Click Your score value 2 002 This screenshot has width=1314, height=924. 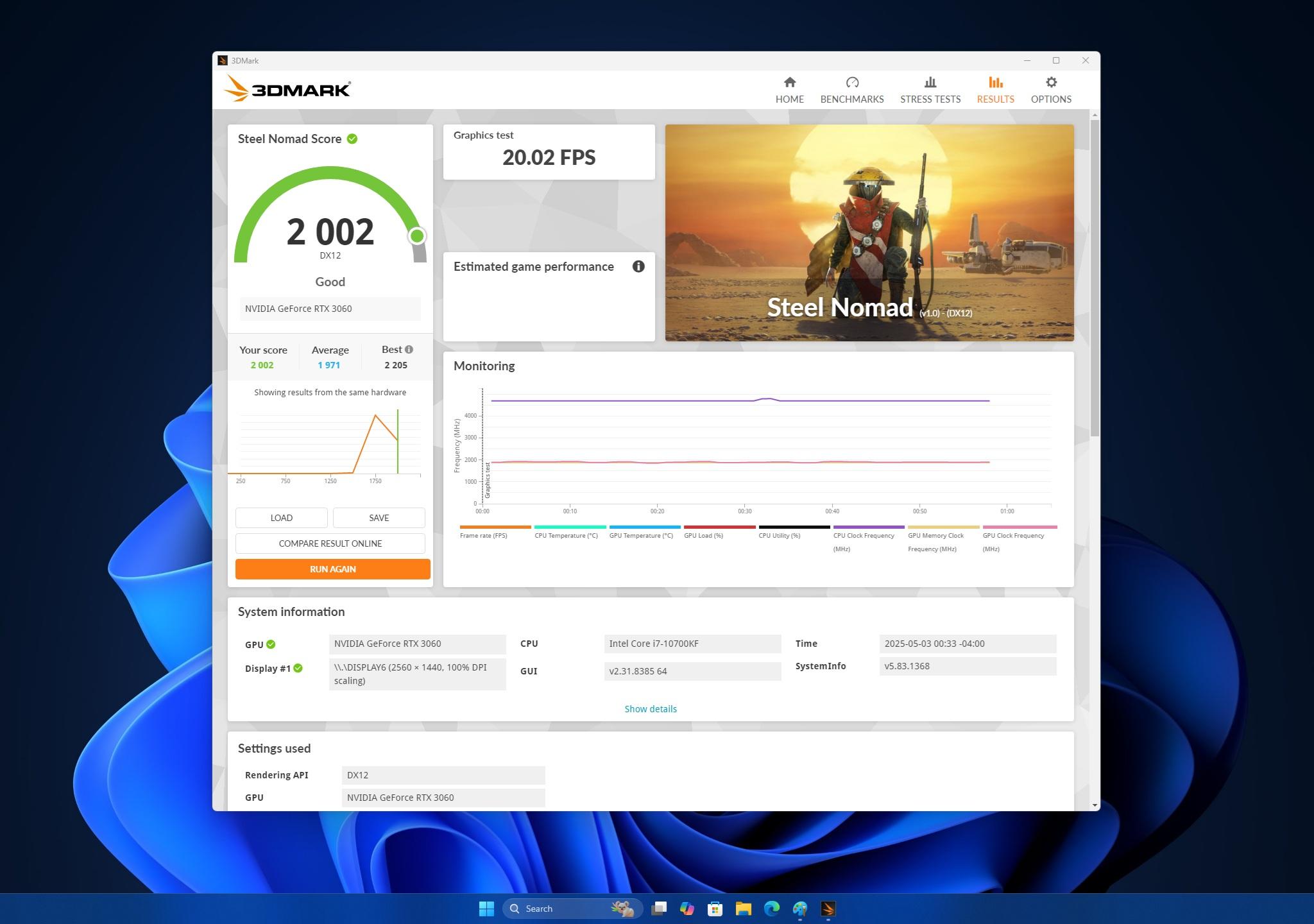262,365
